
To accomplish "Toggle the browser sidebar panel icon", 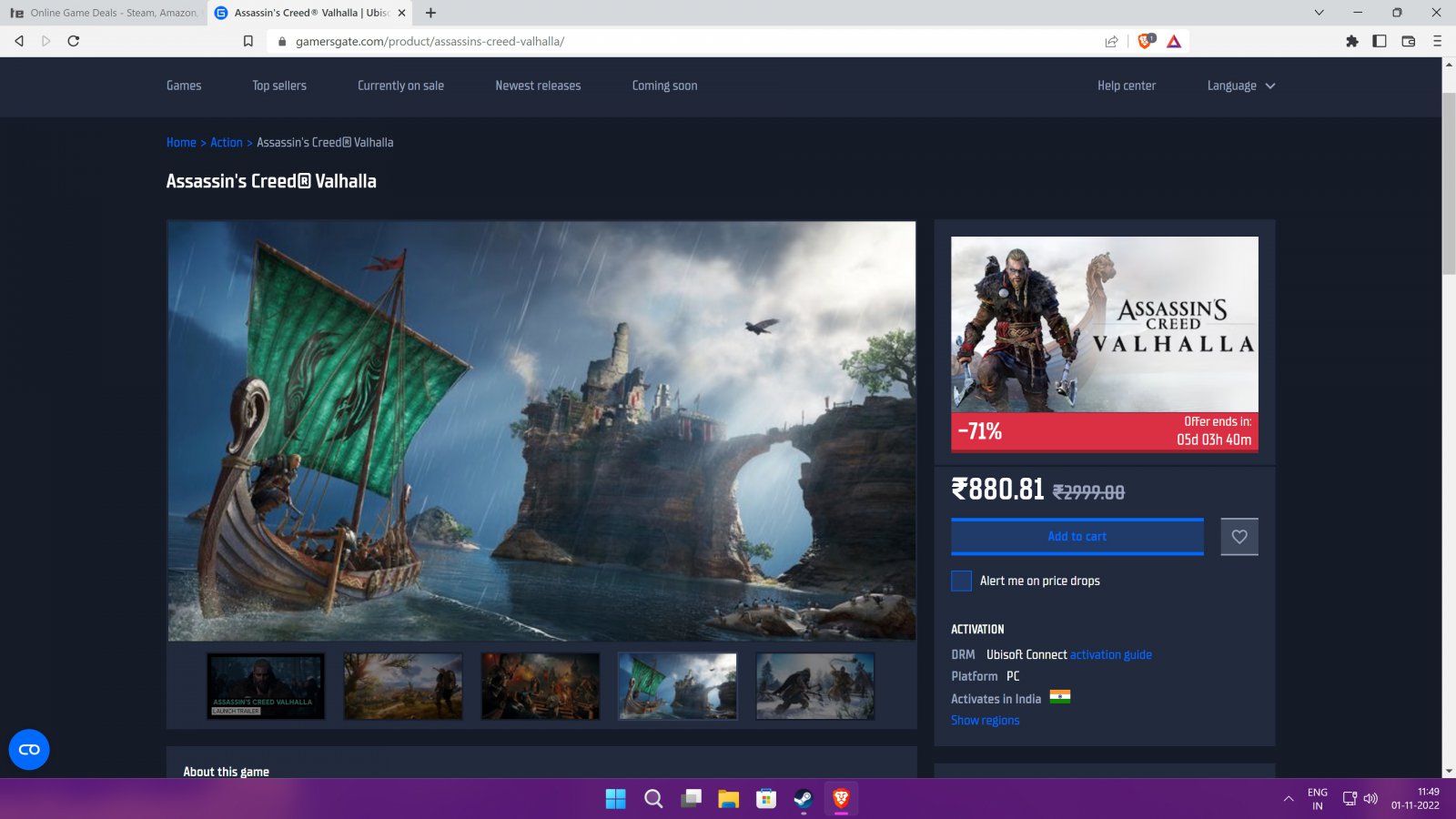I will [1380, 41].
